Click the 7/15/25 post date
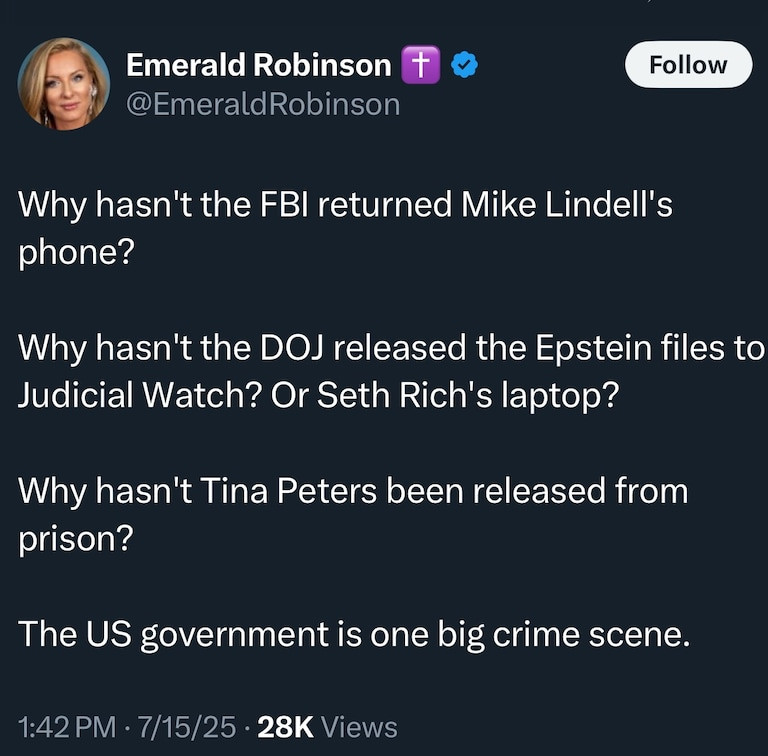The height and width of the screenshot is (756, 768). [188, 727]
